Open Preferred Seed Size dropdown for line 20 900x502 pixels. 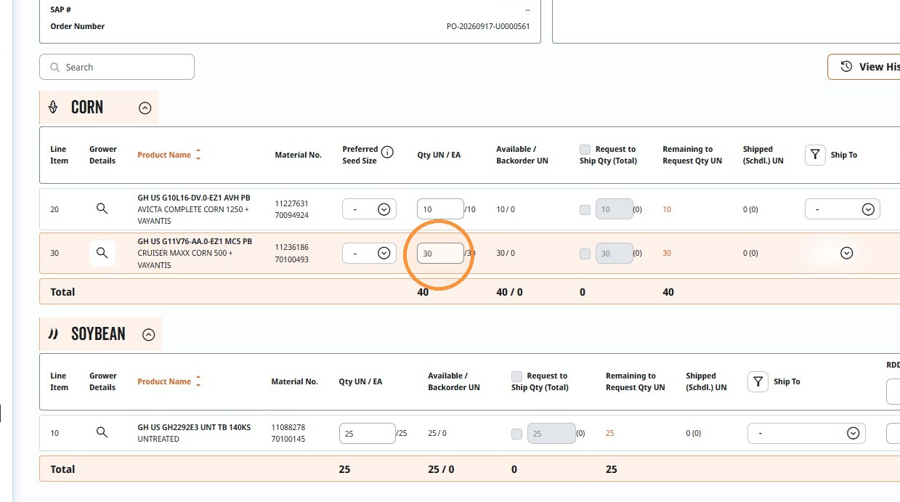click(369, 209)
